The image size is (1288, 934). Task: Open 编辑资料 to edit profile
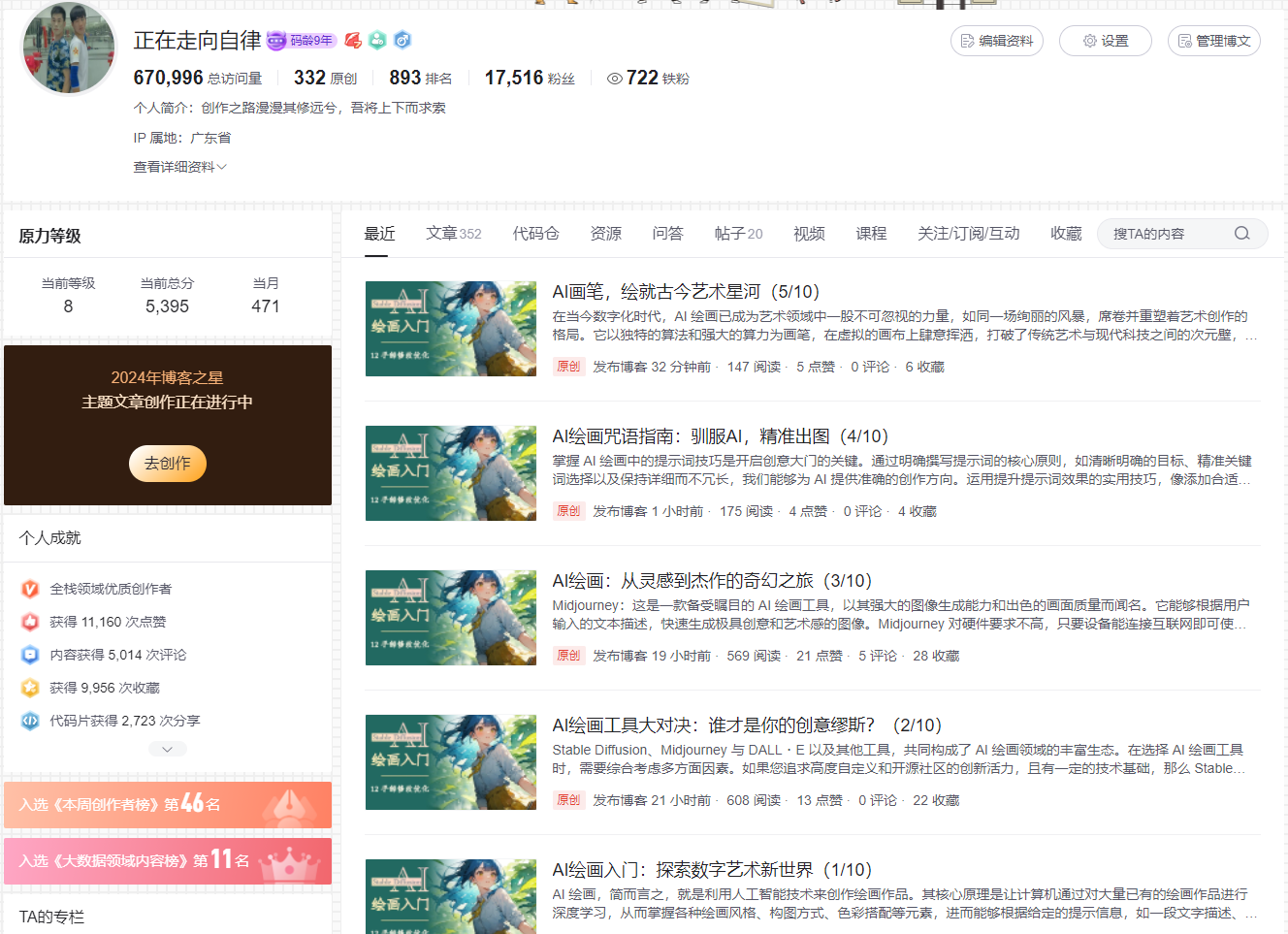[x=997, y=41]
